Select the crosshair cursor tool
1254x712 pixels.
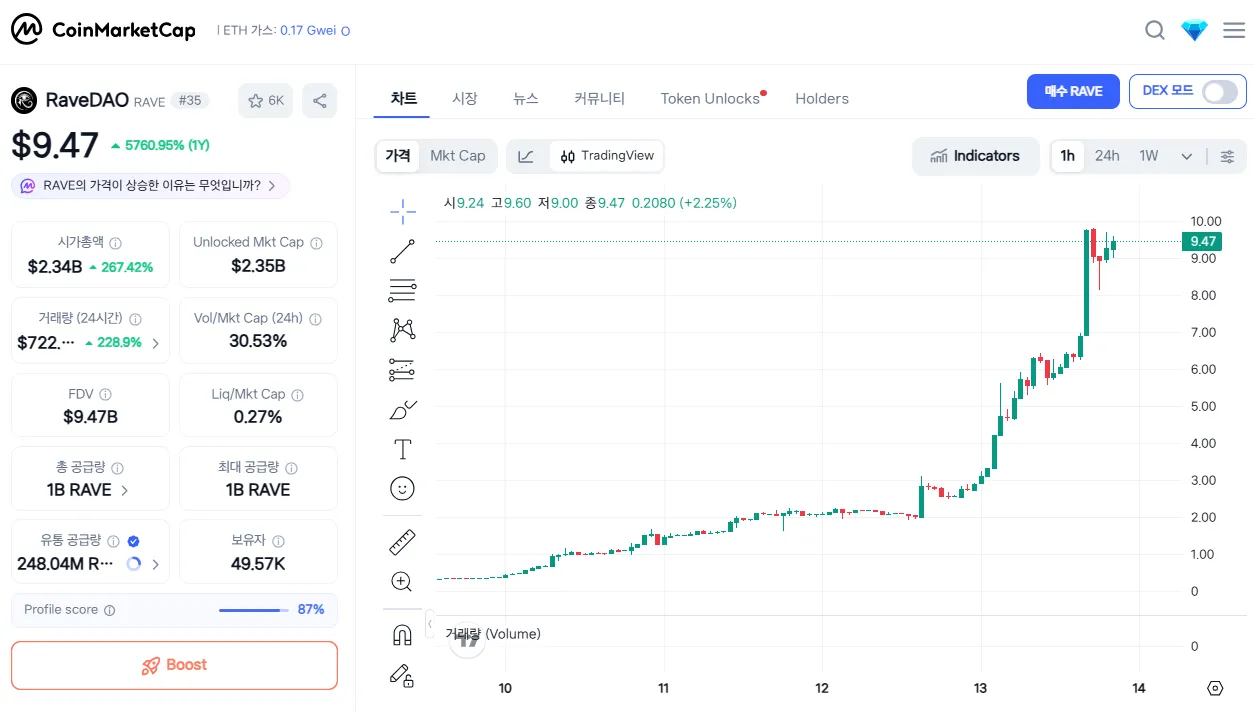(x=402, y=211)
